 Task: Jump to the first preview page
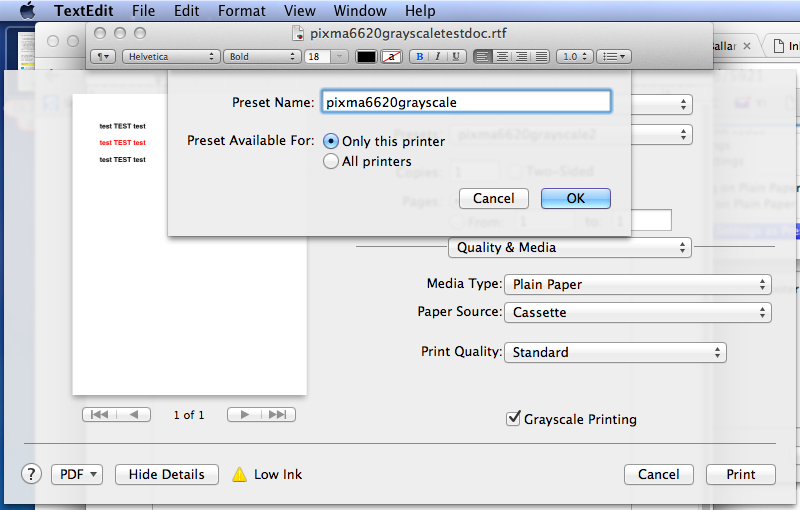pos(100,414)
